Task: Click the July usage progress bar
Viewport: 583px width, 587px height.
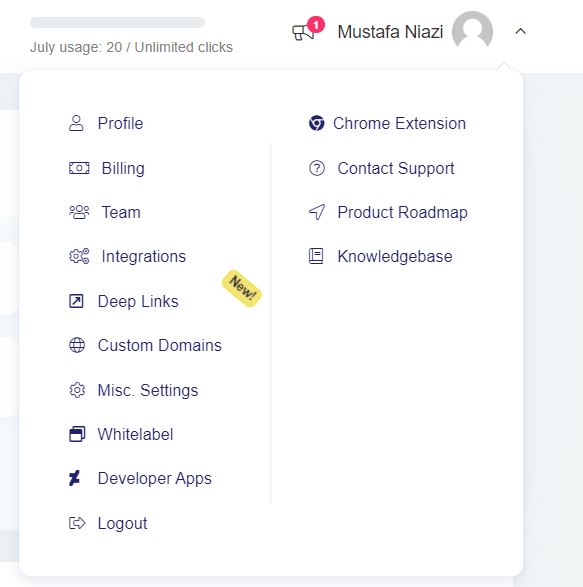Action: 117,22
